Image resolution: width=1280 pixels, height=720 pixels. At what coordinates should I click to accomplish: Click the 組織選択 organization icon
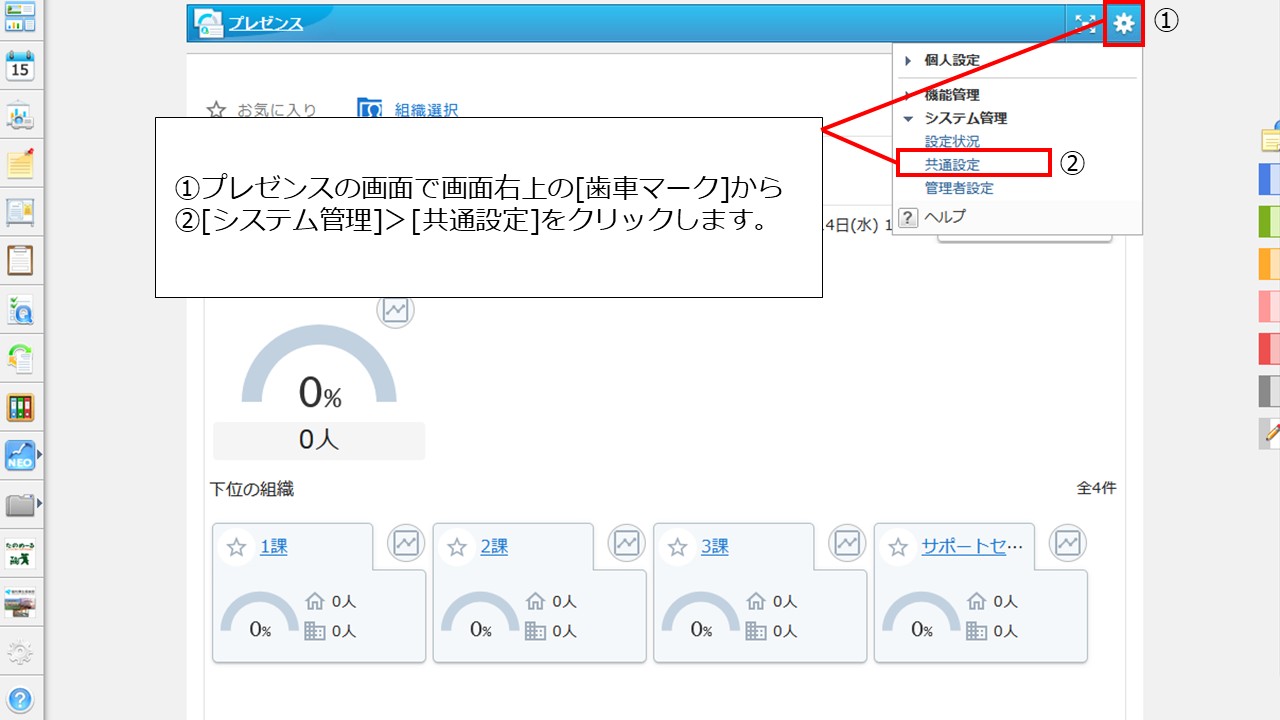pyautogui.click(x=370, y=110)
